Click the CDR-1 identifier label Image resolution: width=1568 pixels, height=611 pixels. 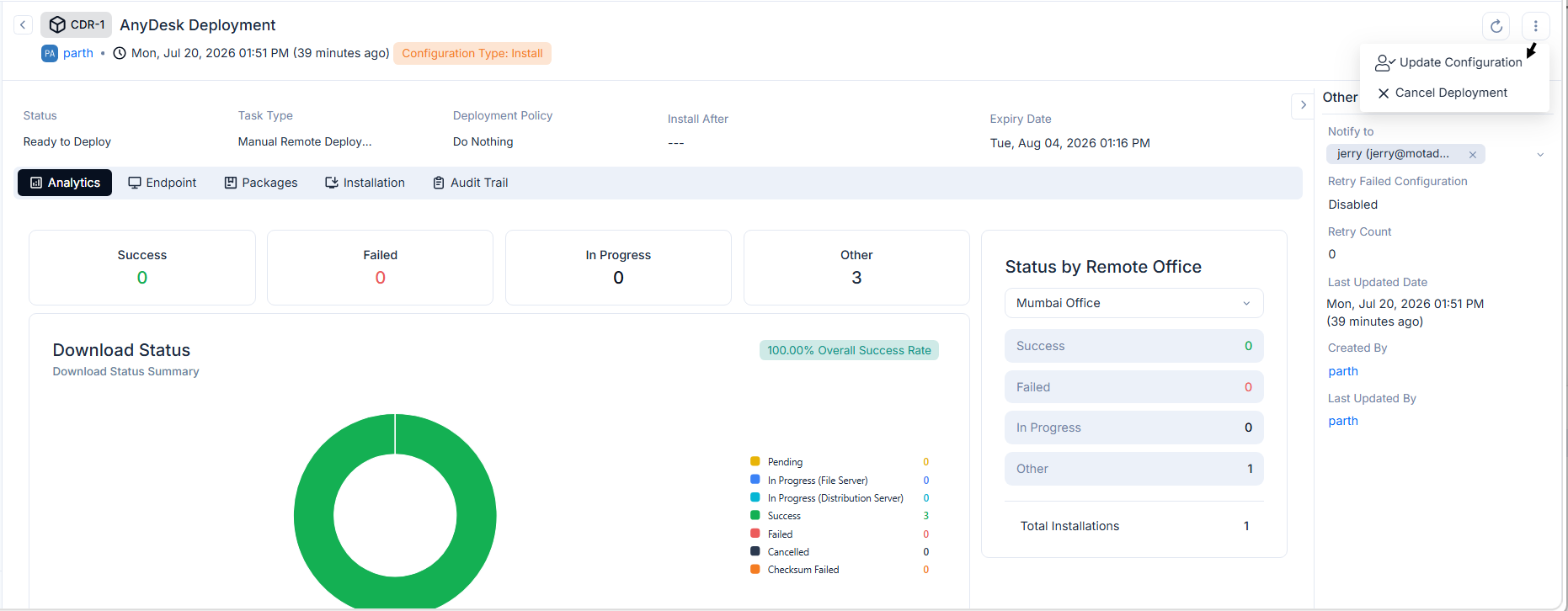(88, 24)
